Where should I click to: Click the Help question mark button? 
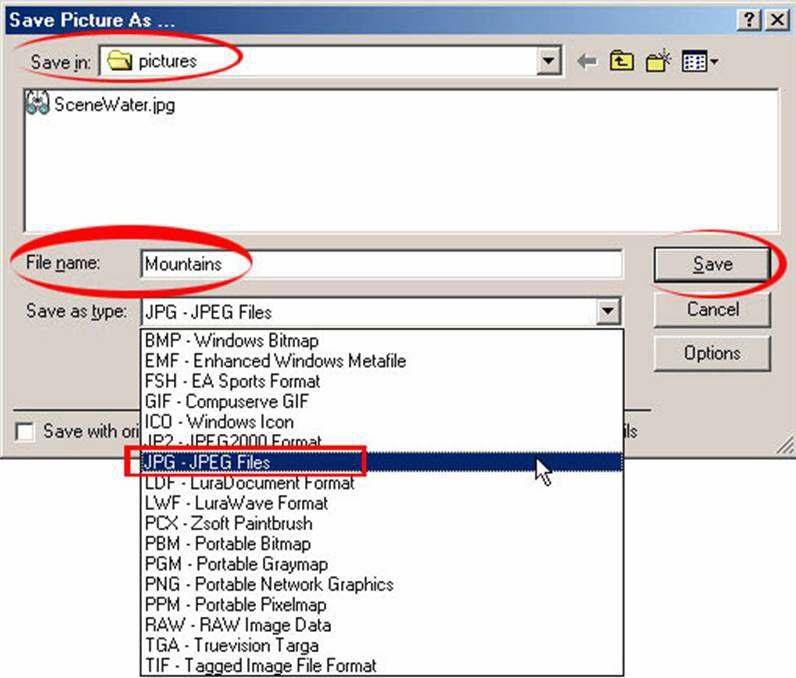[747, 20]
